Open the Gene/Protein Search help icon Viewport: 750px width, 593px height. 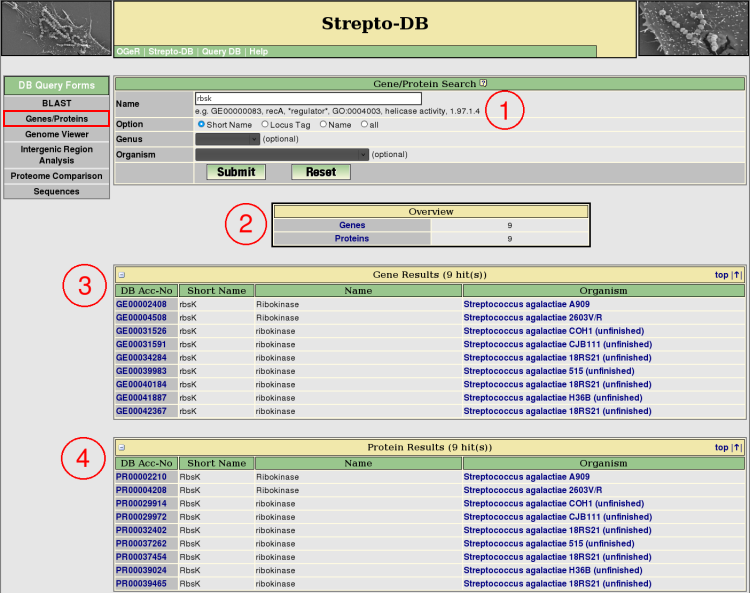[483, 84]
